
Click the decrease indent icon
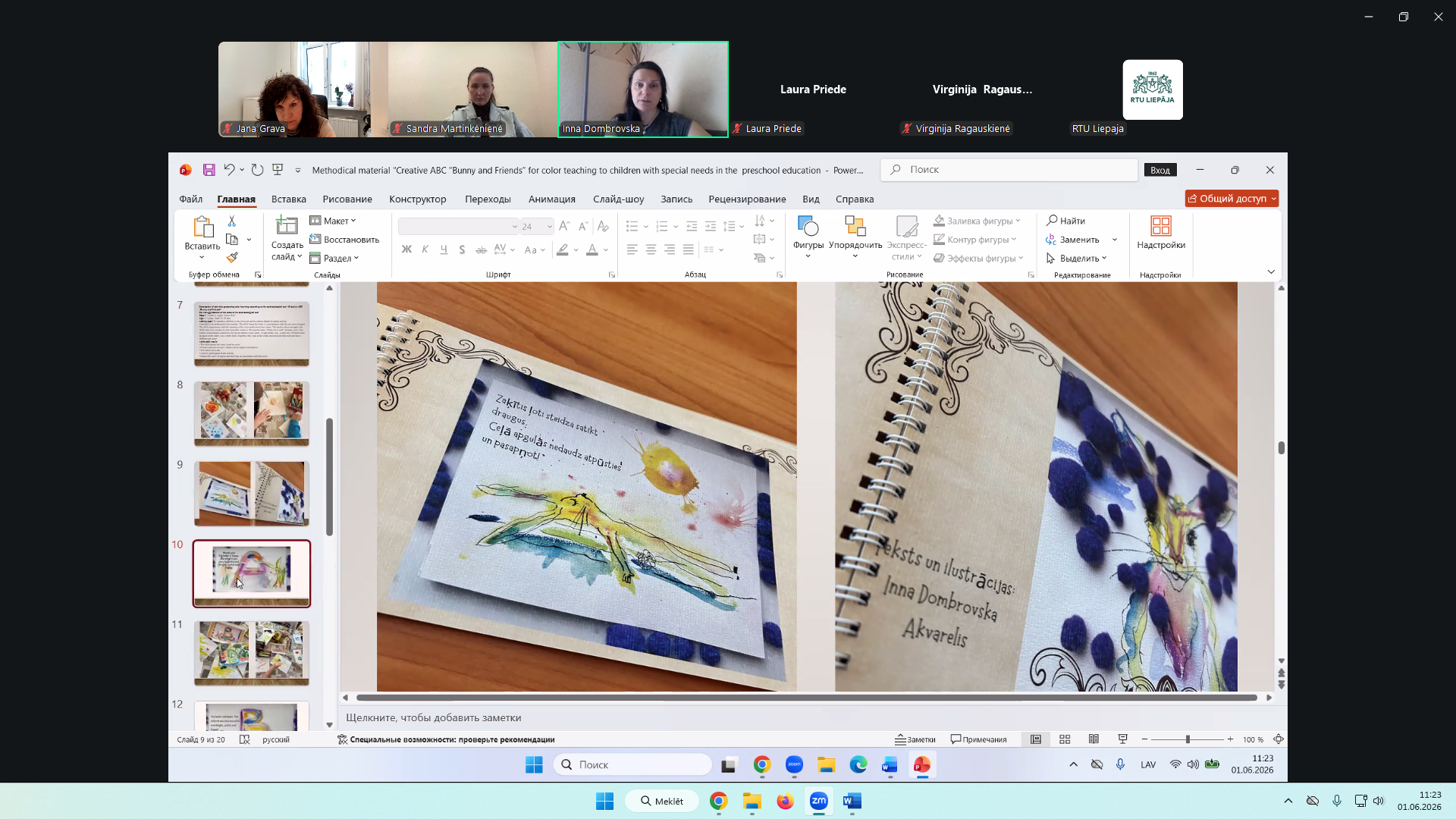tap(692, 226)
